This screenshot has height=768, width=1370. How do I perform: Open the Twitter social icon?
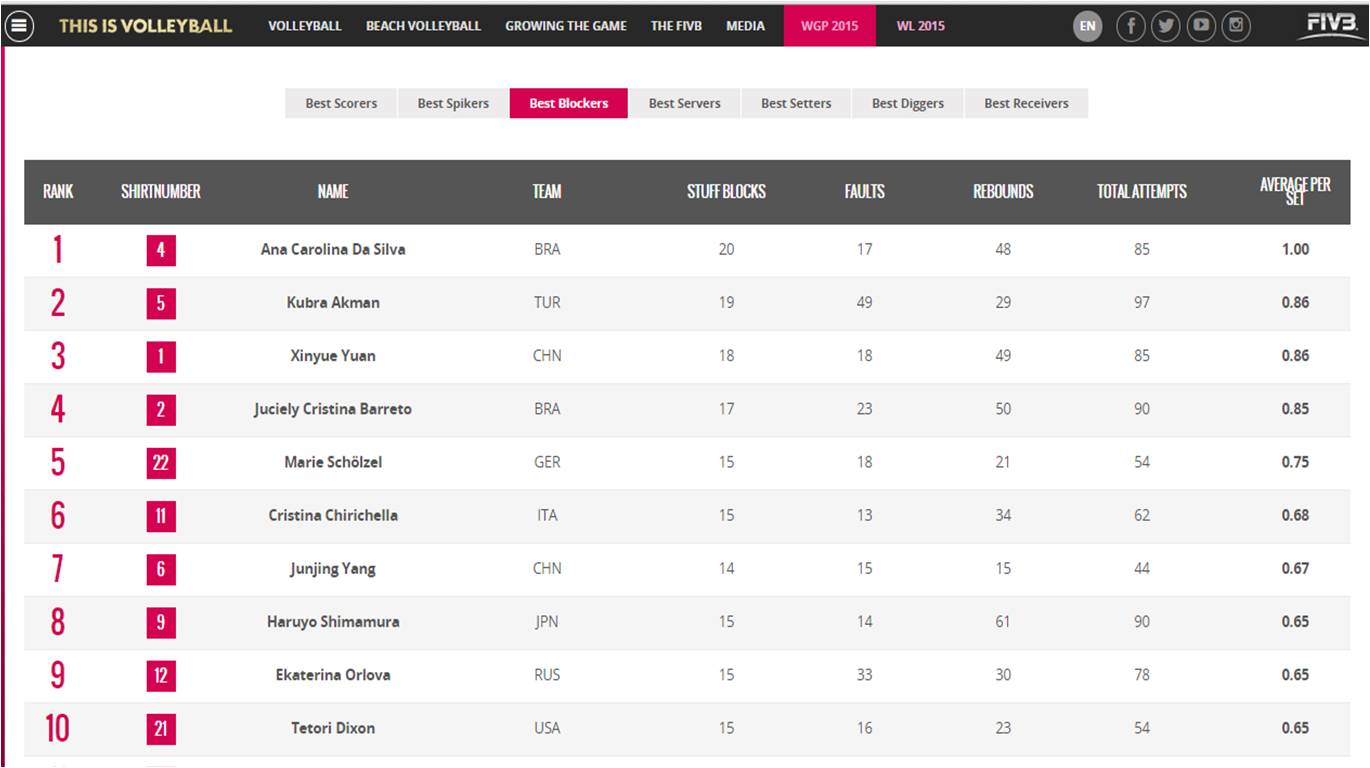point(1166,26)
